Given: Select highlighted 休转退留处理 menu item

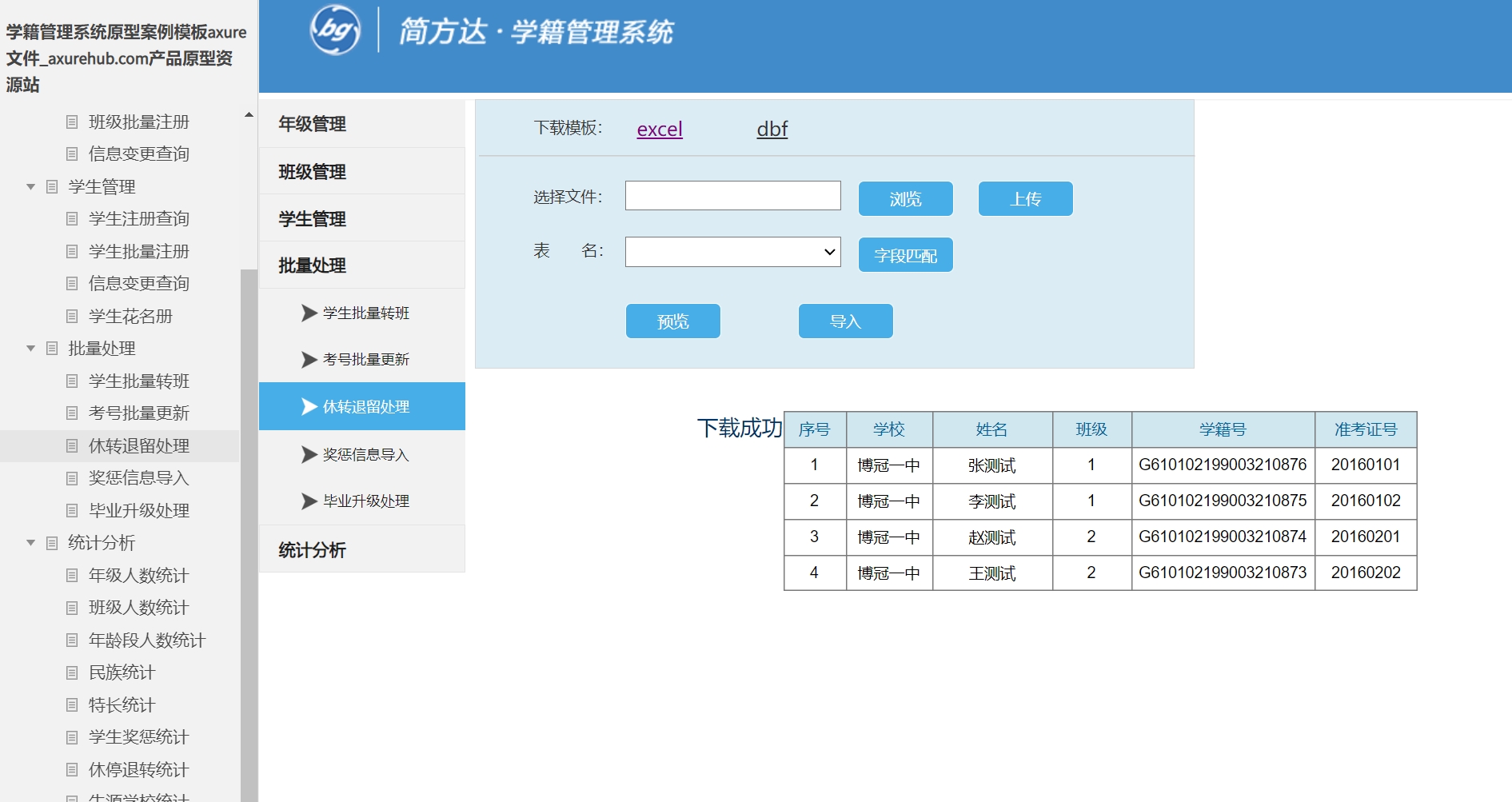Looking at the screenshot, I should [x=361, y=406].
